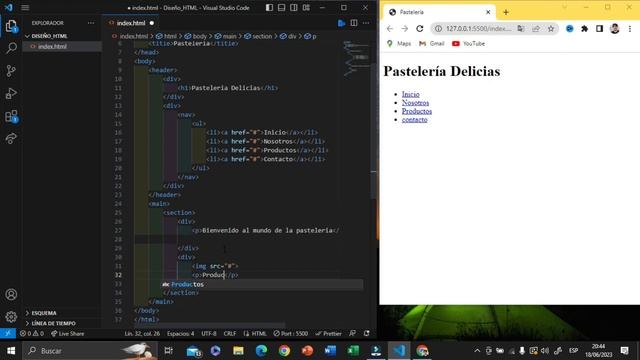Click Live Share in the status bar
The width and height of the screenshot is (640, 360).
click(67, 333)
